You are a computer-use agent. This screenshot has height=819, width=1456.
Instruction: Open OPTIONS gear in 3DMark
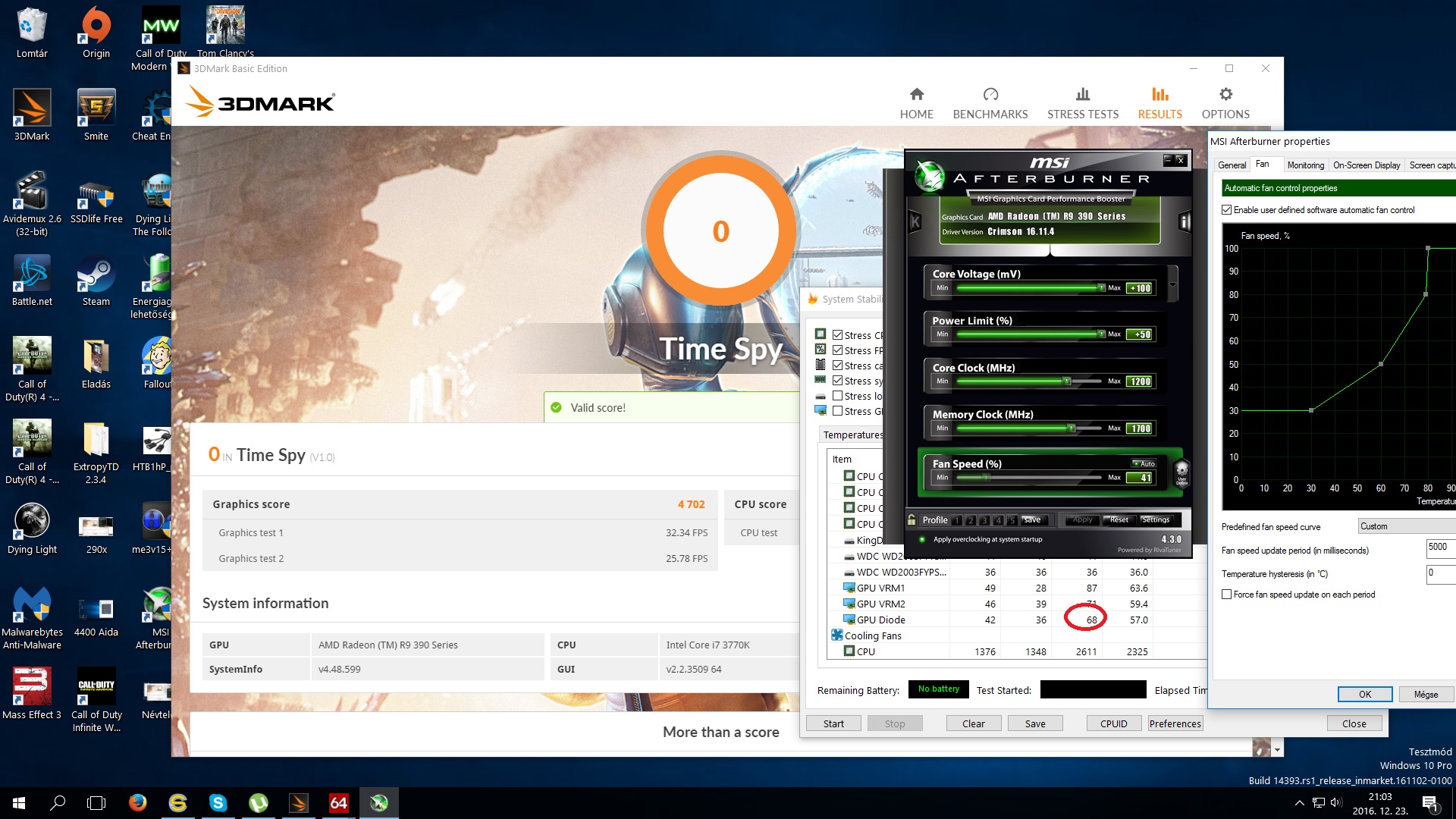click(x=1225, y=104)
